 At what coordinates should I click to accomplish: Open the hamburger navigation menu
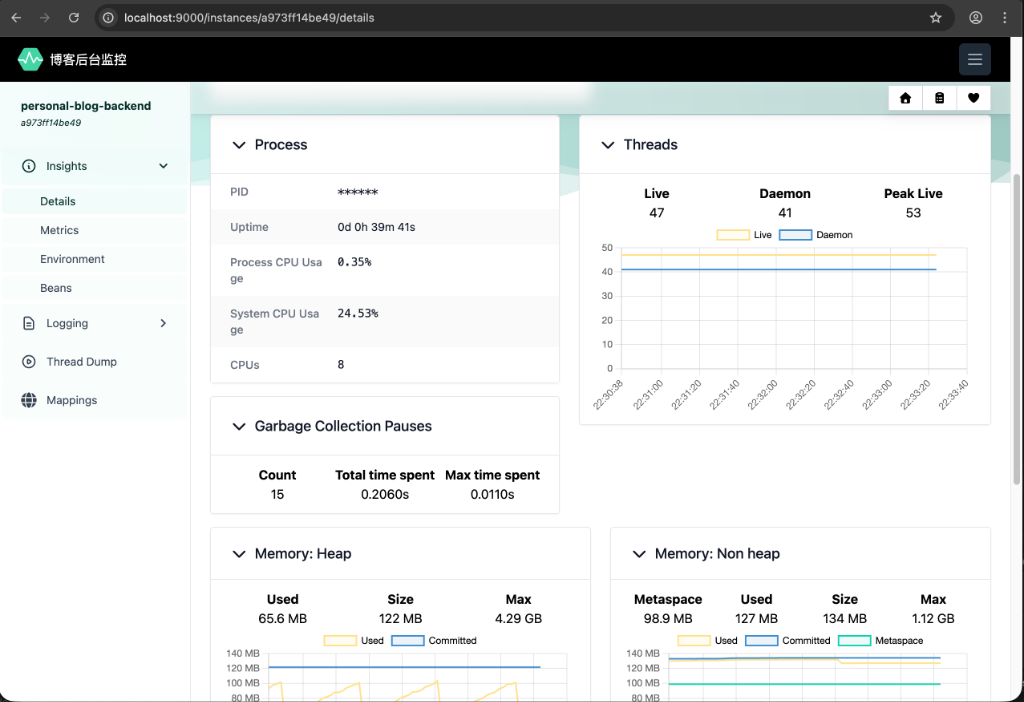point(974,60)
